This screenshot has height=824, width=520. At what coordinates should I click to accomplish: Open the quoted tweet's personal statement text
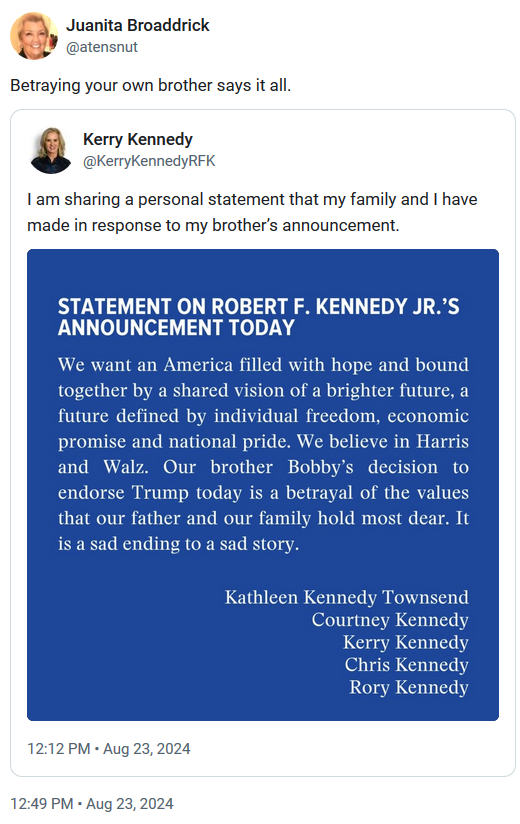coord(252,212)
